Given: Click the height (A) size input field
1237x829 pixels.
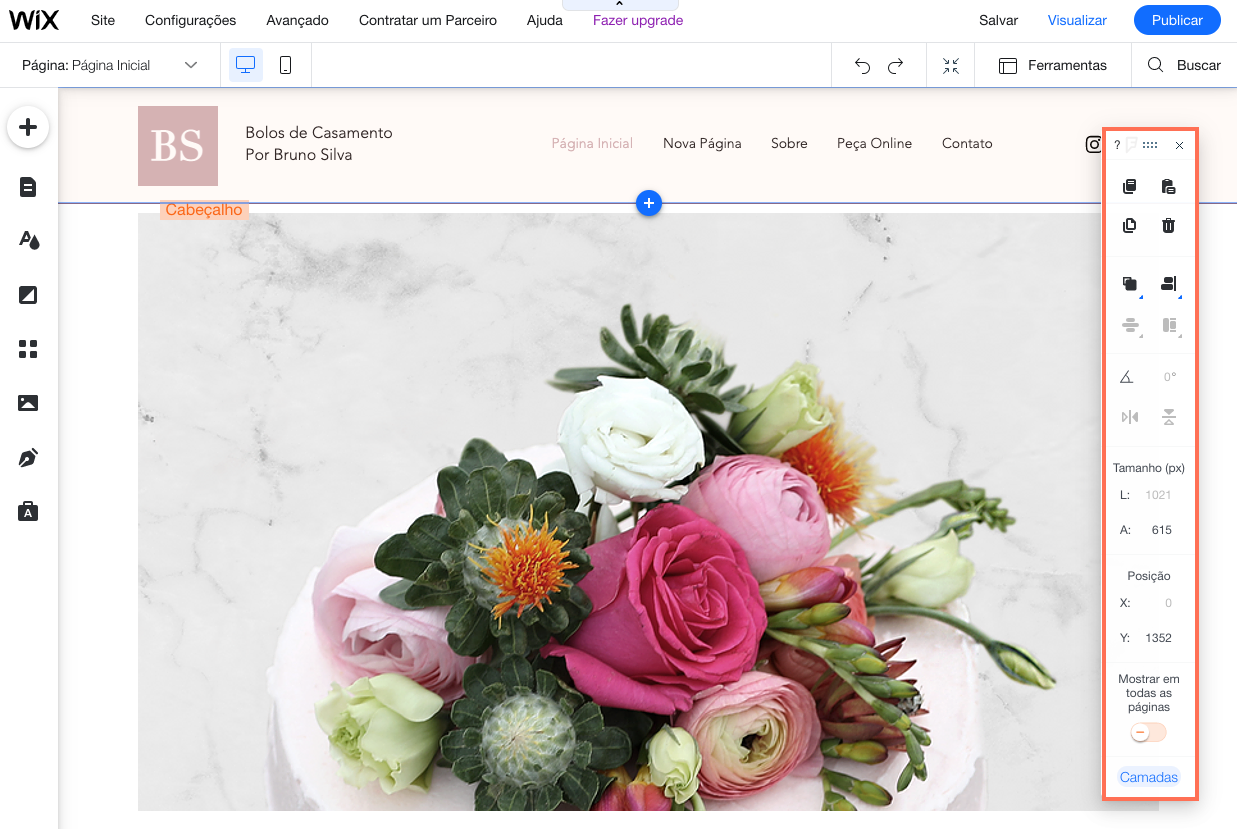Looking at the screenshot, I should click(1160, 530).
